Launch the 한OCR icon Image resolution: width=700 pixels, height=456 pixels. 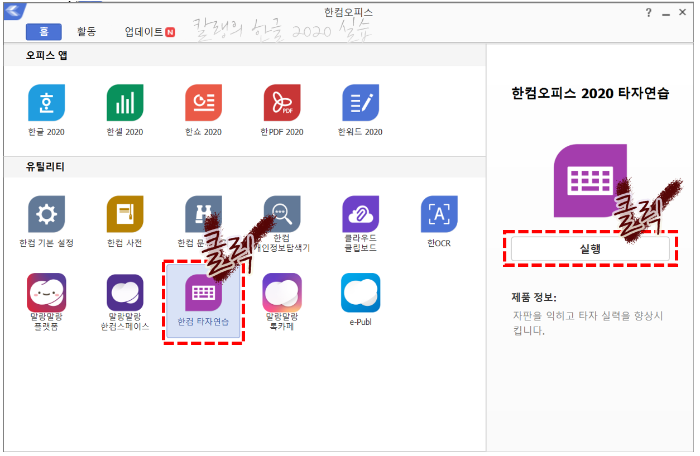(439, 214)
